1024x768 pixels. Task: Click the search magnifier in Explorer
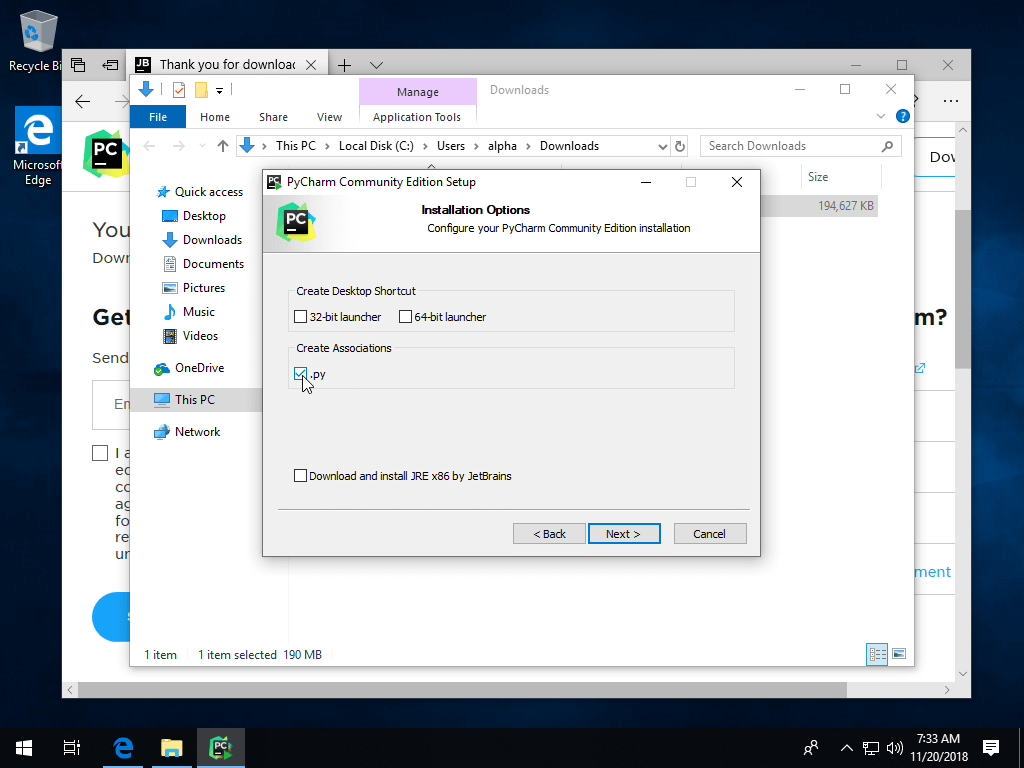[x=887, y=146]
